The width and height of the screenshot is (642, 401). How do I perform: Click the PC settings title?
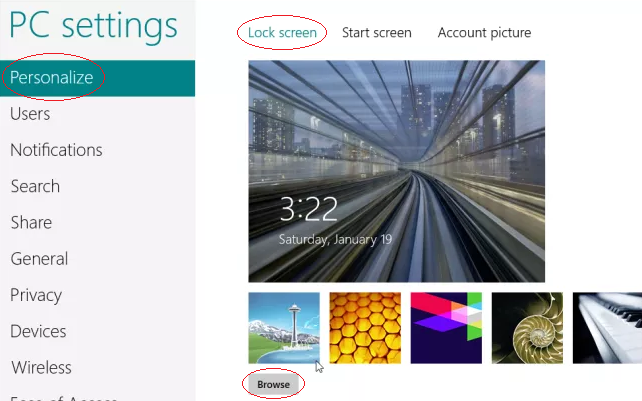point(93,26)
